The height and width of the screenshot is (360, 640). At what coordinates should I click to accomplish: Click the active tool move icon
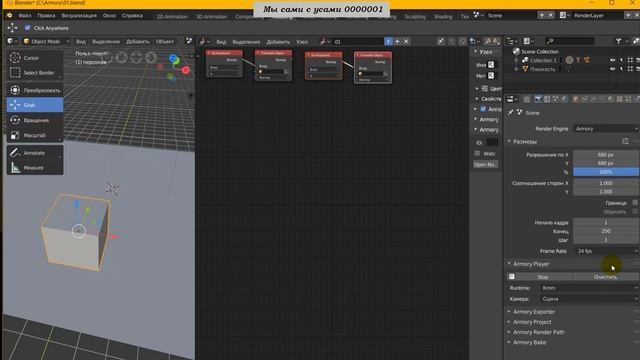[13, 28]
